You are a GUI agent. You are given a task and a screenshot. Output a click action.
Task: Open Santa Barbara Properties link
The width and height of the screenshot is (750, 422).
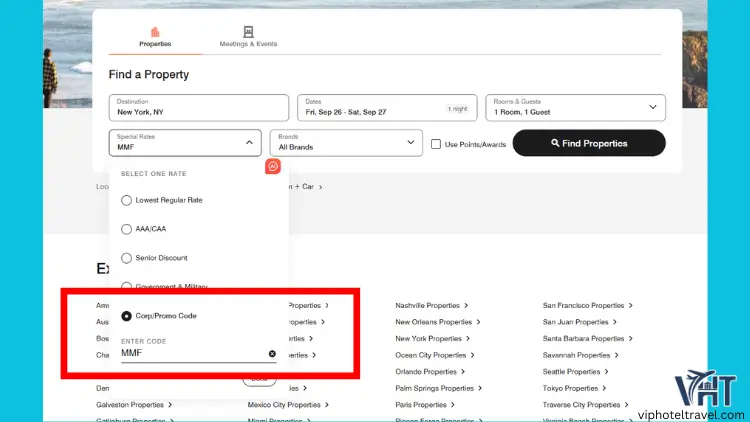coord(587,338)
